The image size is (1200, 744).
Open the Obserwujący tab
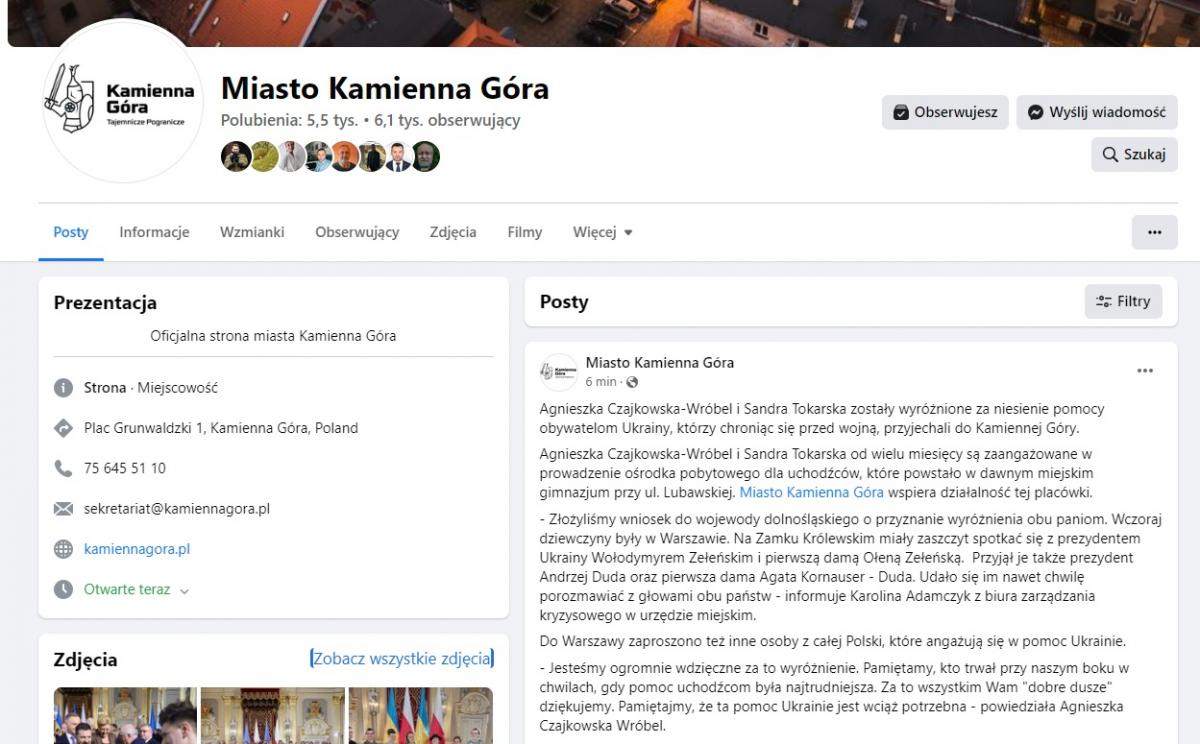tap(357, 232)
